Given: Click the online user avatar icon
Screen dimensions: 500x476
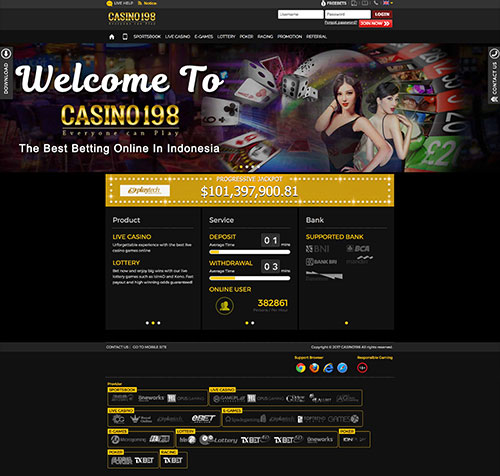Looking at the screenshot, I should click(225, 306).
